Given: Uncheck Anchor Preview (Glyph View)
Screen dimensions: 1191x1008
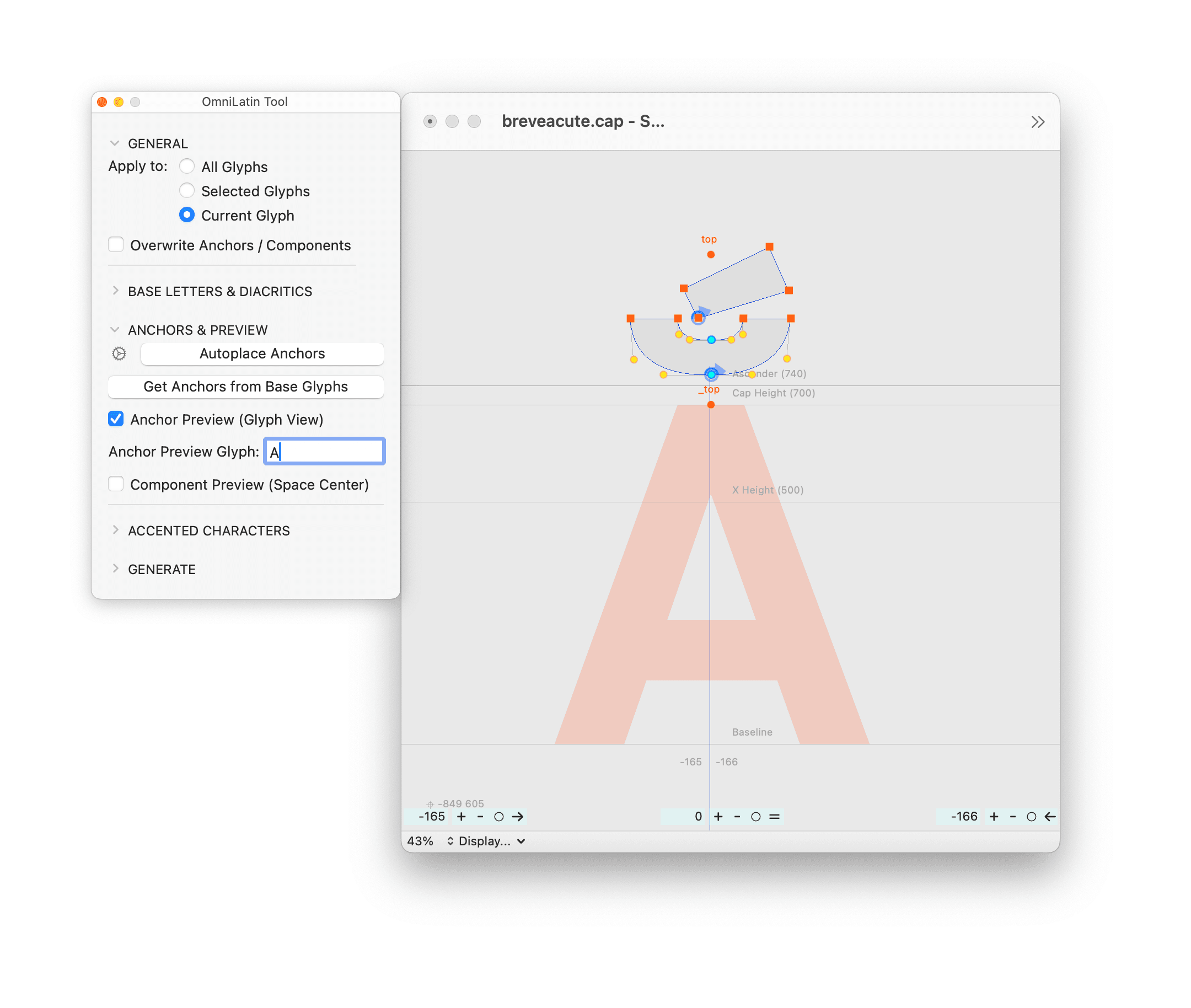Looking at the screenshot, I should (x=116, y=419).
